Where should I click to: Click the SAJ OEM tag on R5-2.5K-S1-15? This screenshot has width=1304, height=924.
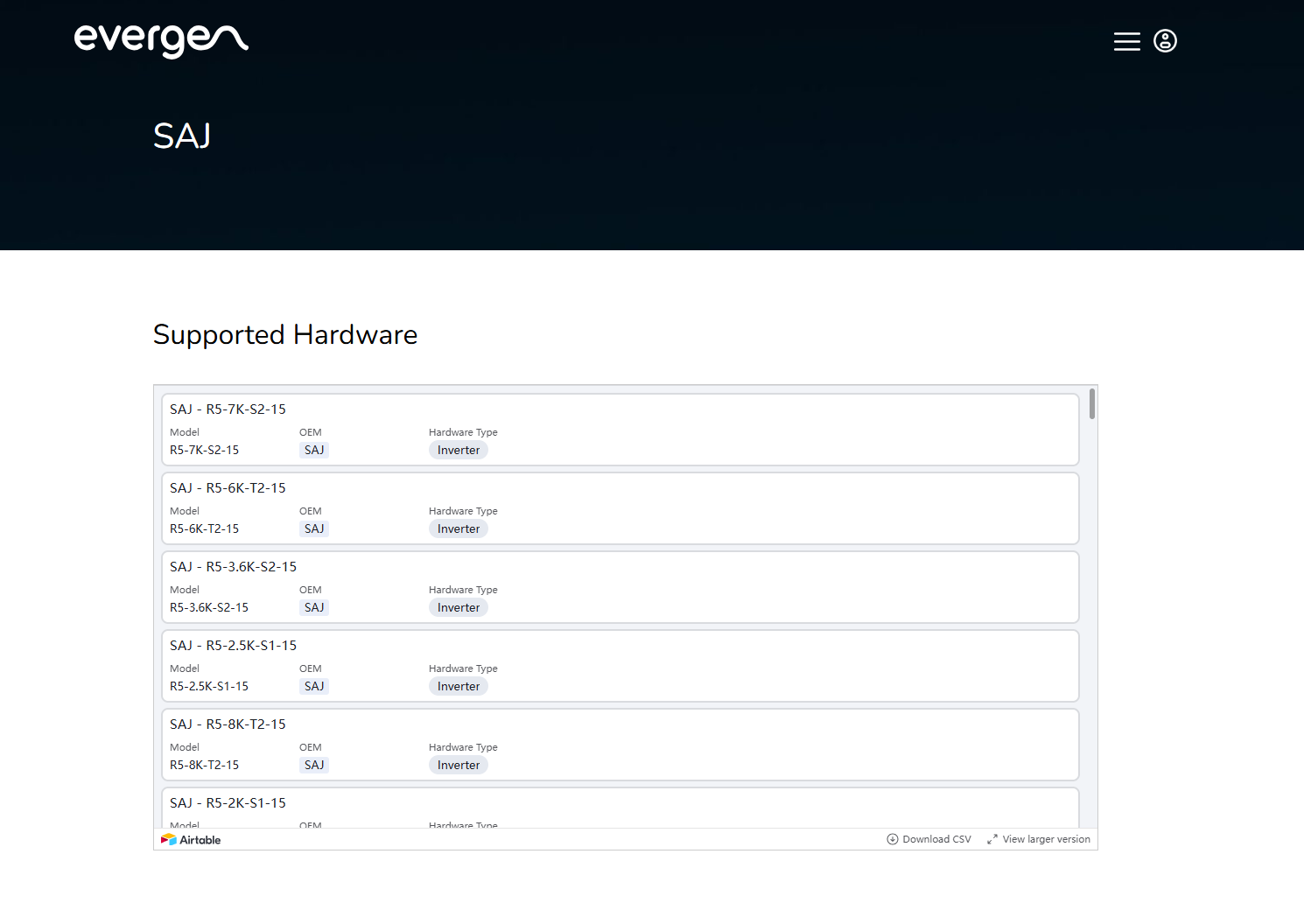point(314,687)
